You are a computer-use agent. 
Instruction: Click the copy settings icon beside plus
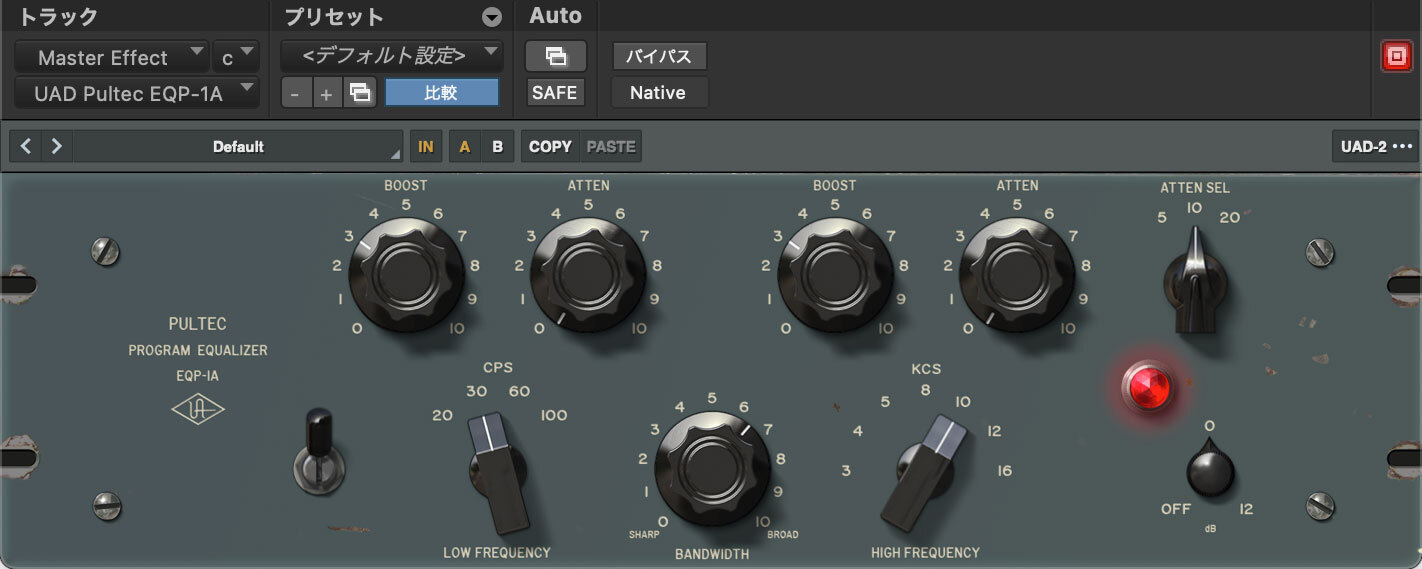pos(358,93)
